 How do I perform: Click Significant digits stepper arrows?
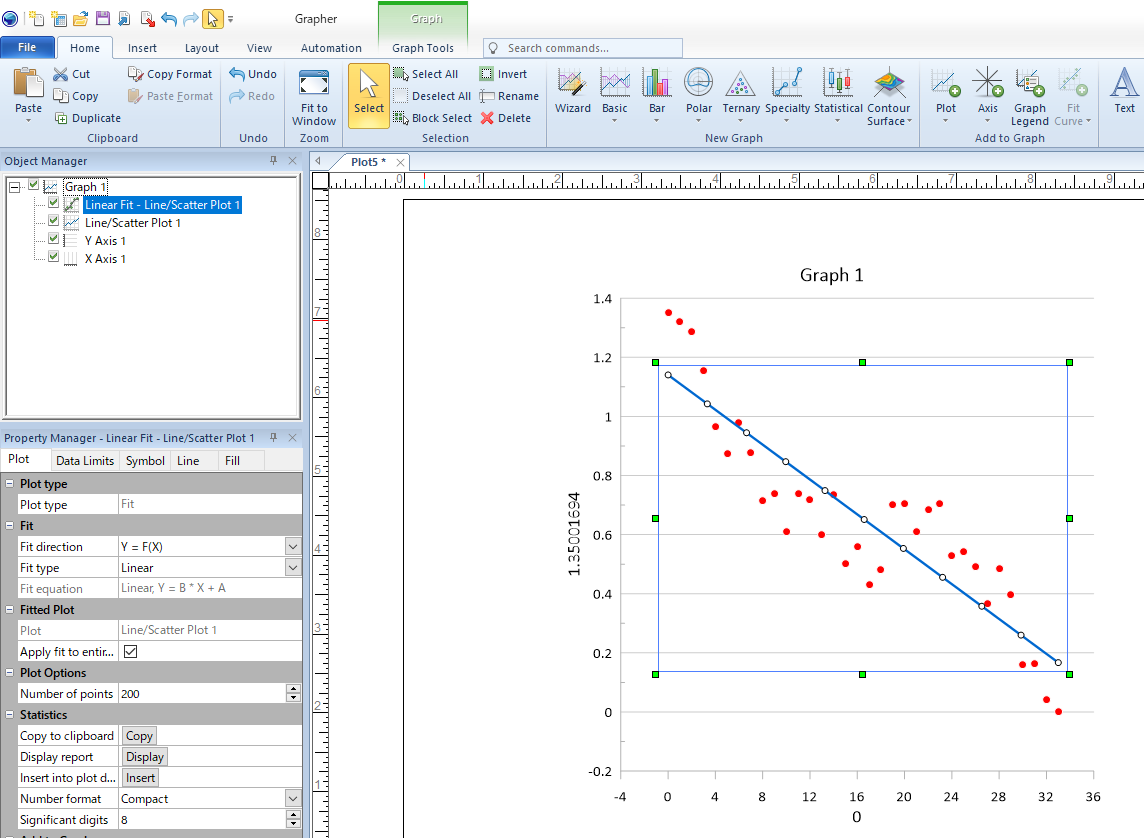click(x=293, y=820)
